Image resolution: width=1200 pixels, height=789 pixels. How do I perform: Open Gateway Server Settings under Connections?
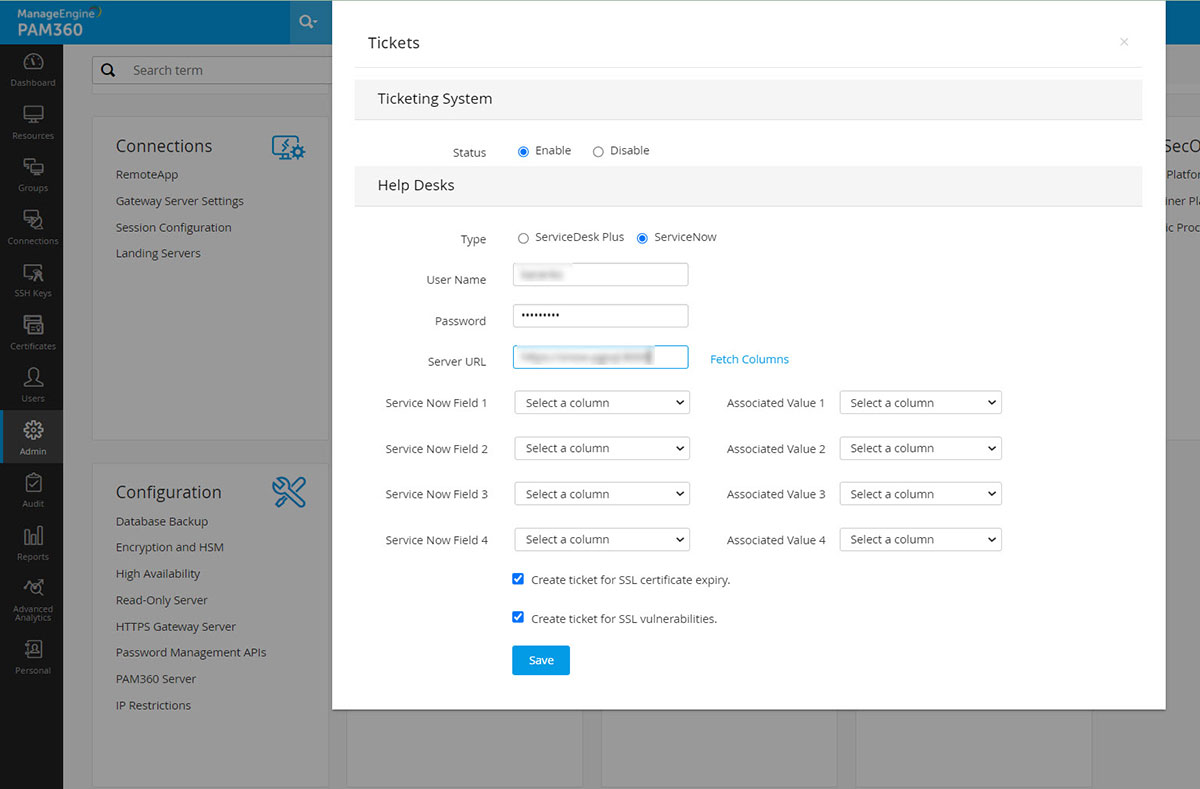click(x=179, y=201)
